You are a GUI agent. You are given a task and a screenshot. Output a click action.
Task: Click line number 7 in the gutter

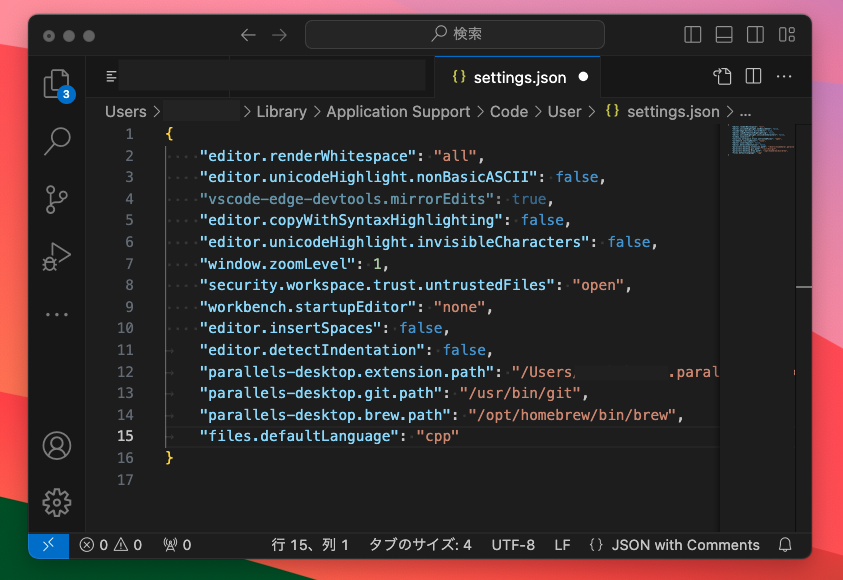pyautogui.click(x=129, y=264)
